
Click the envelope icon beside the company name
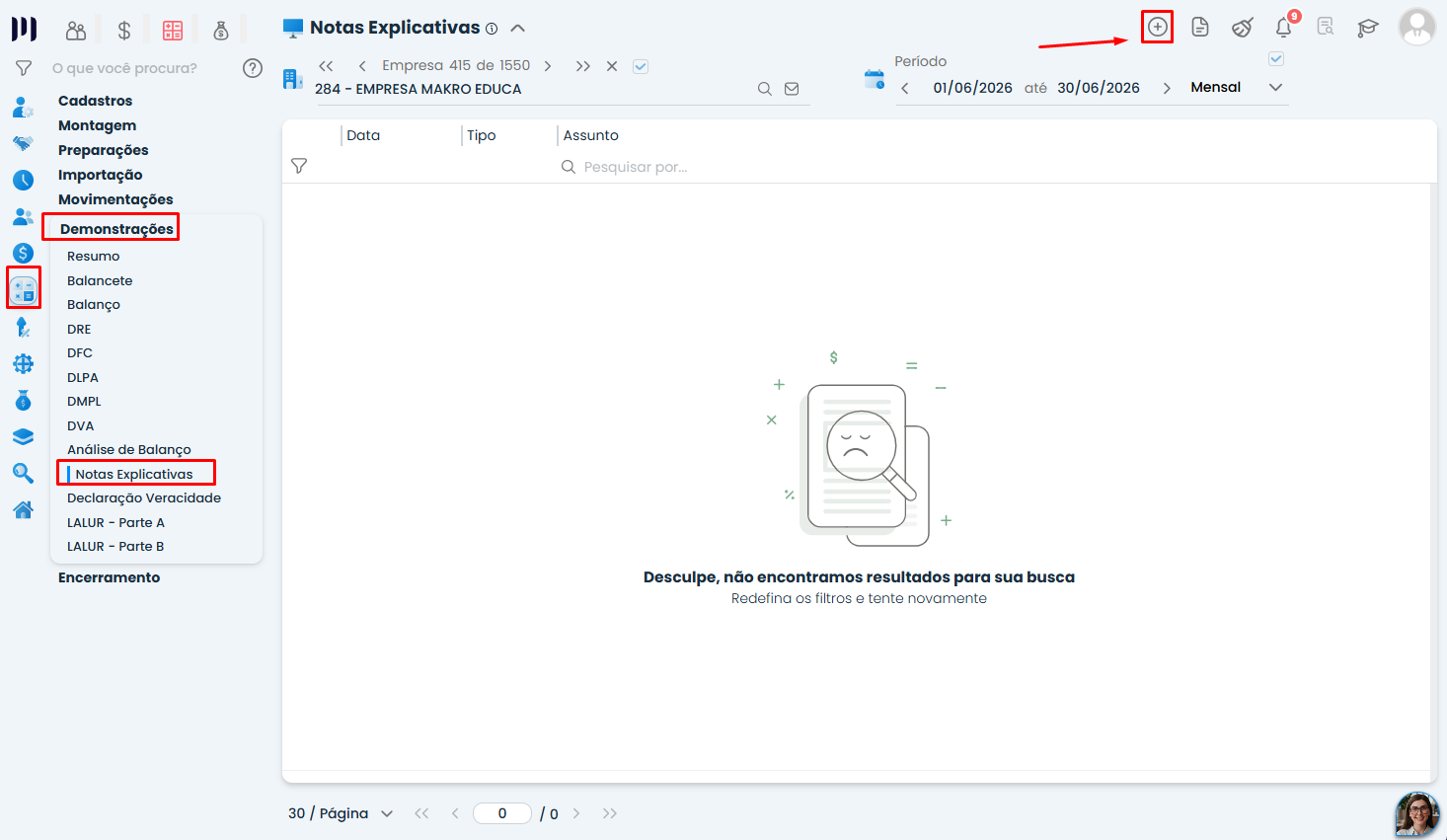pyautogui.click(x=792, y=89)
